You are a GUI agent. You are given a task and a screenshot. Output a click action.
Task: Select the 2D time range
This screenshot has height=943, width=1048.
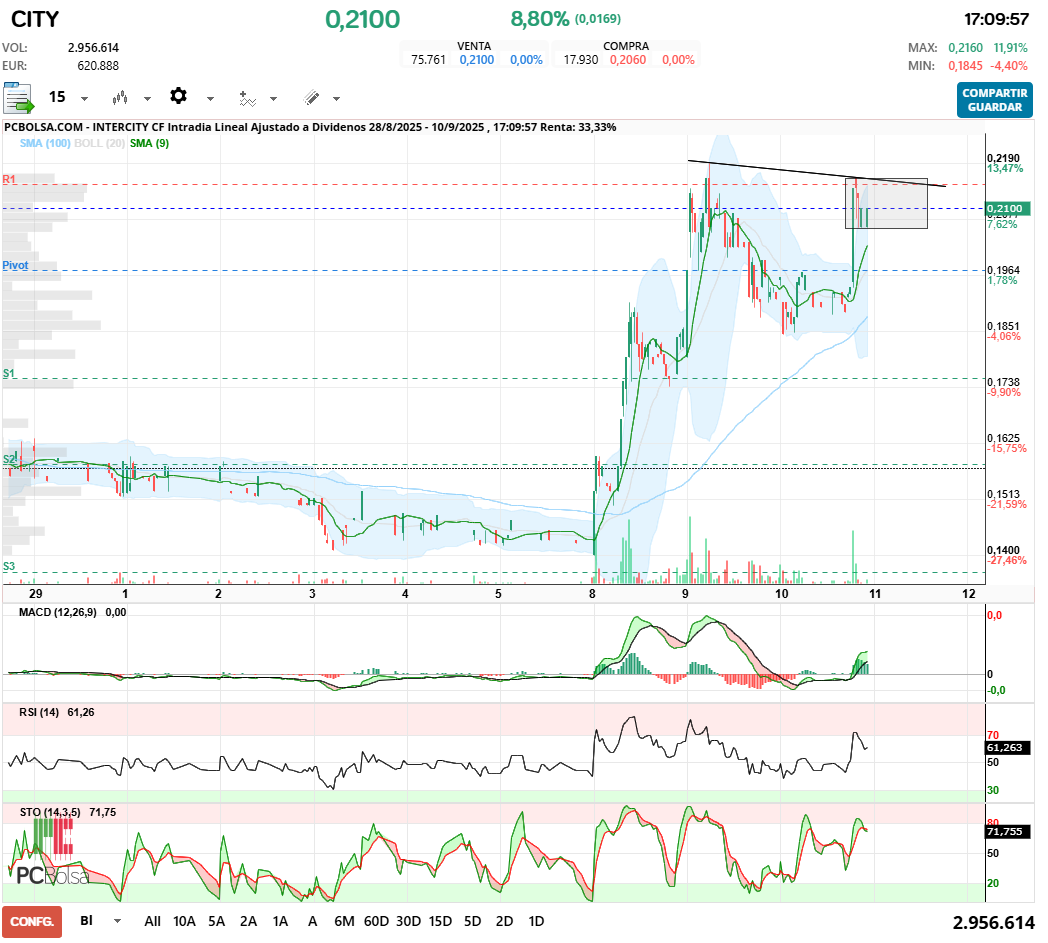505,922
